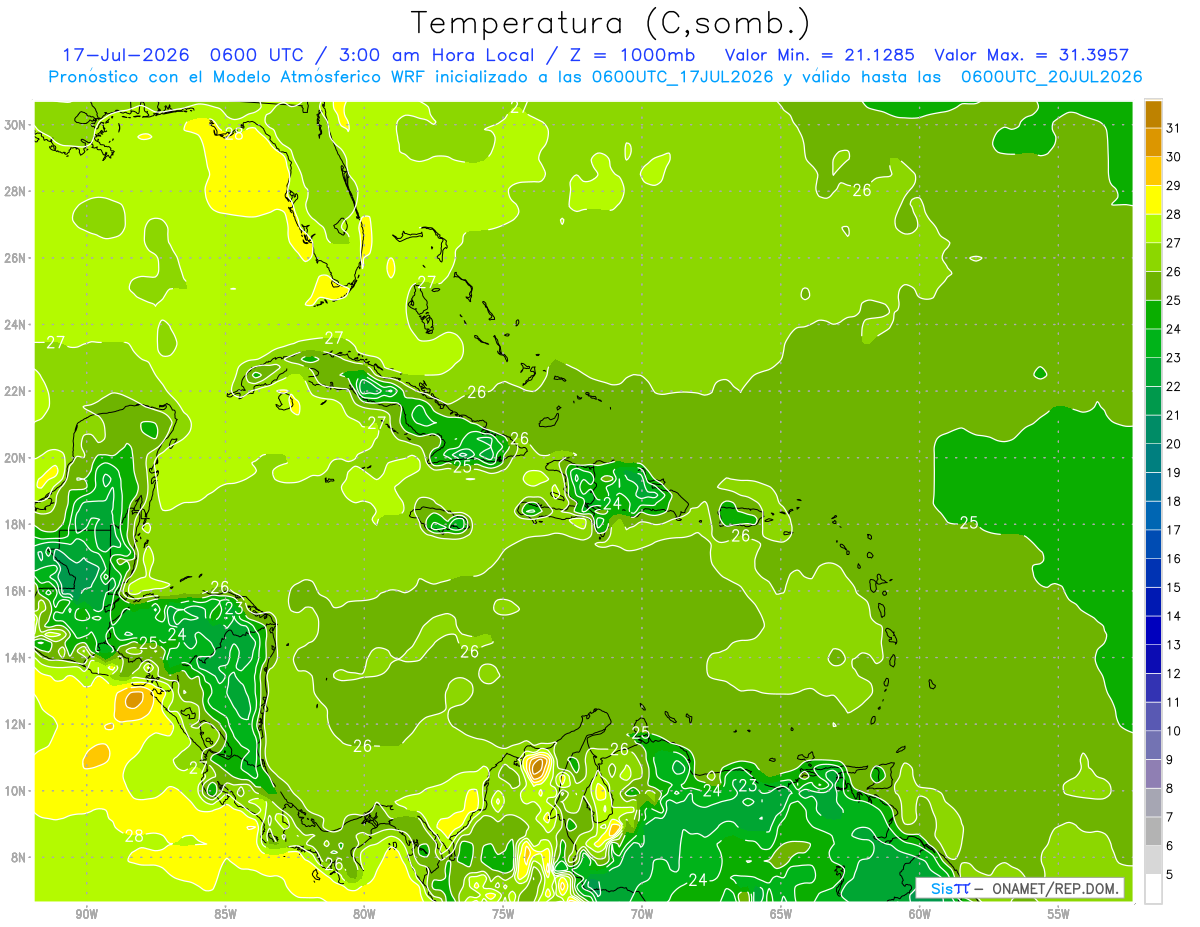The image size is (1200, 927).
Task: Click the '20N' latitude label
Action: [x=17, y=458]
